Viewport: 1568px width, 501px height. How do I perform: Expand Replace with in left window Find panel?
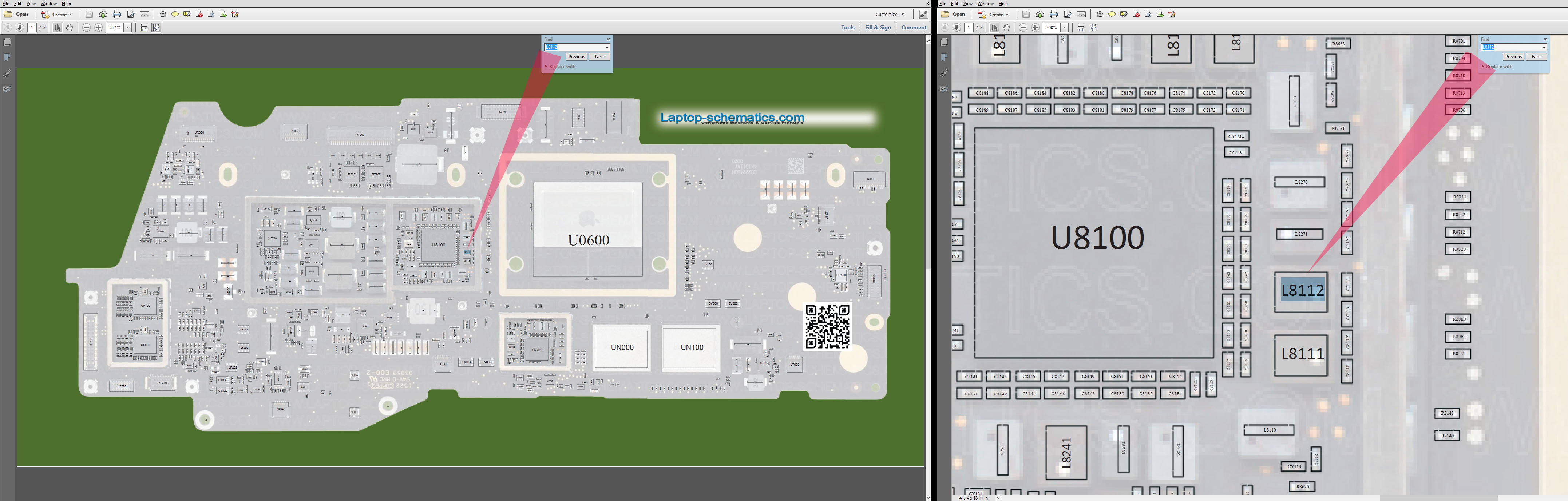(x=560, y=66)
